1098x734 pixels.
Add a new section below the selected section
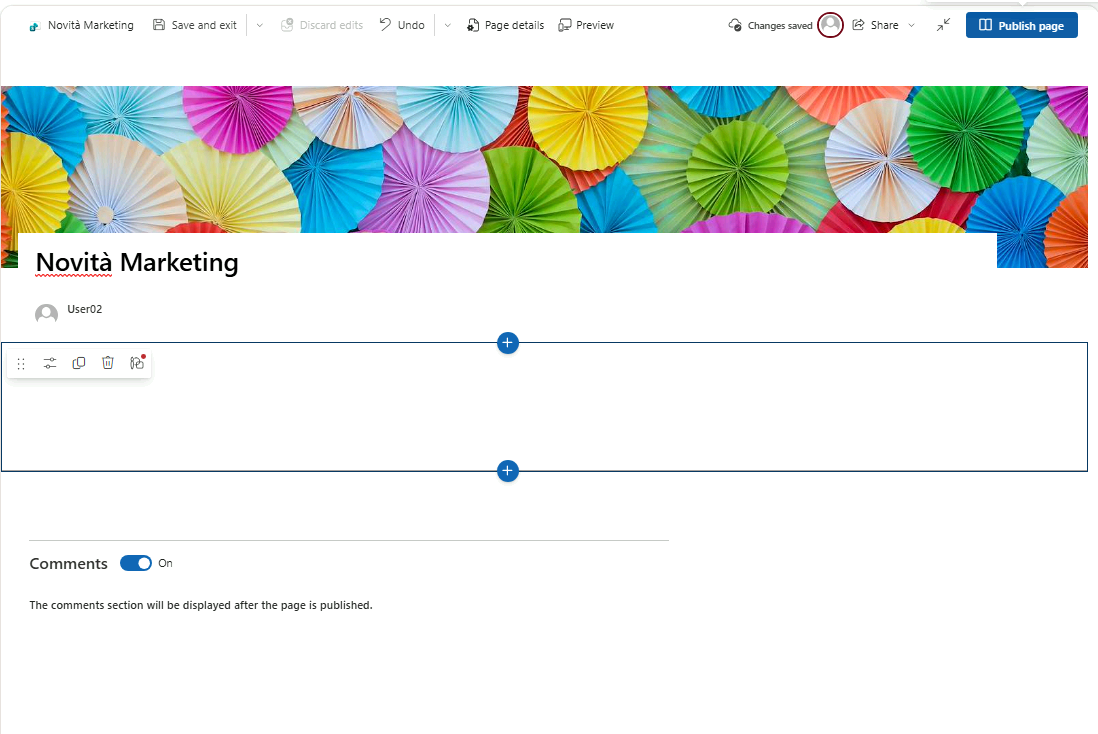pos(508,471)
